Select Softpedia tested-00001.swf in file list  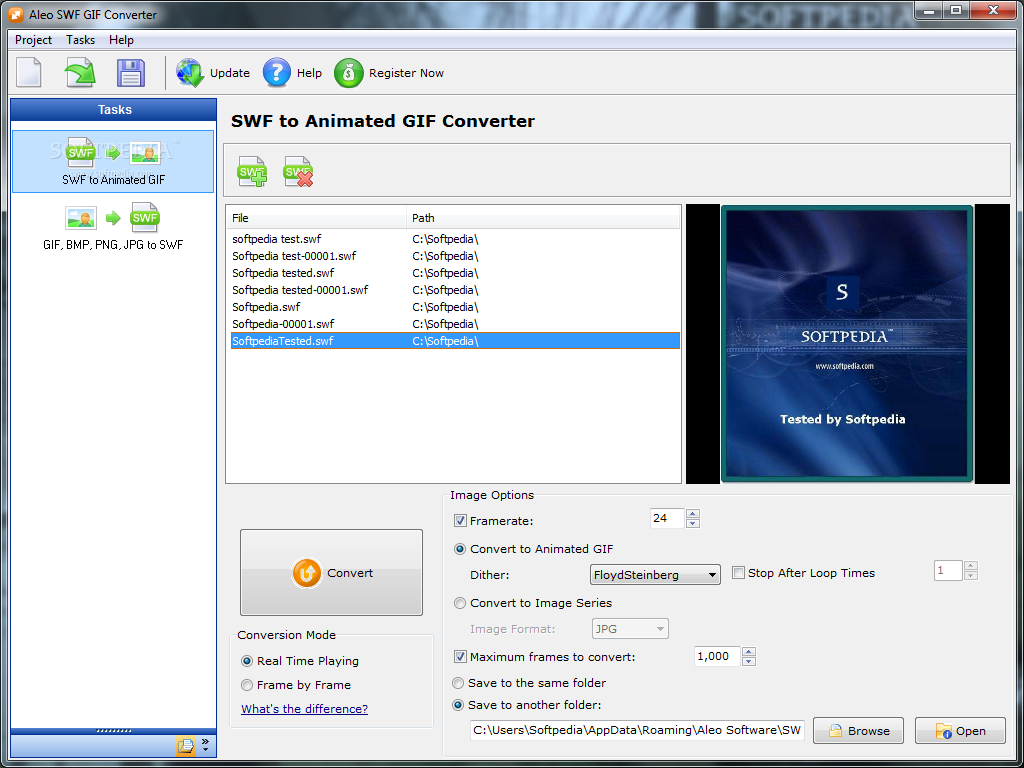point(455,290)
